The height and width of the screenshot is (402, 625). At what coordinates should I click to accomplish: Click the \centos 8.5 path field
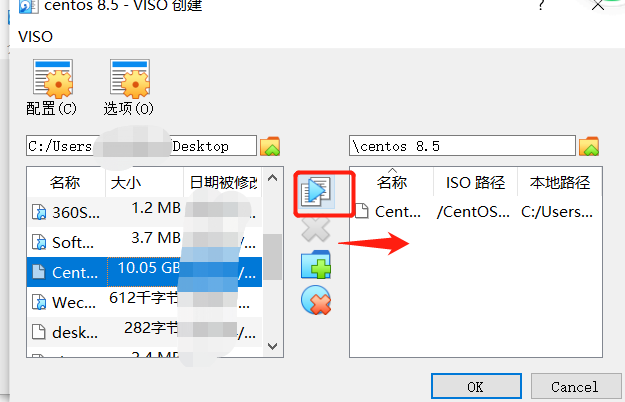(462, 146)
